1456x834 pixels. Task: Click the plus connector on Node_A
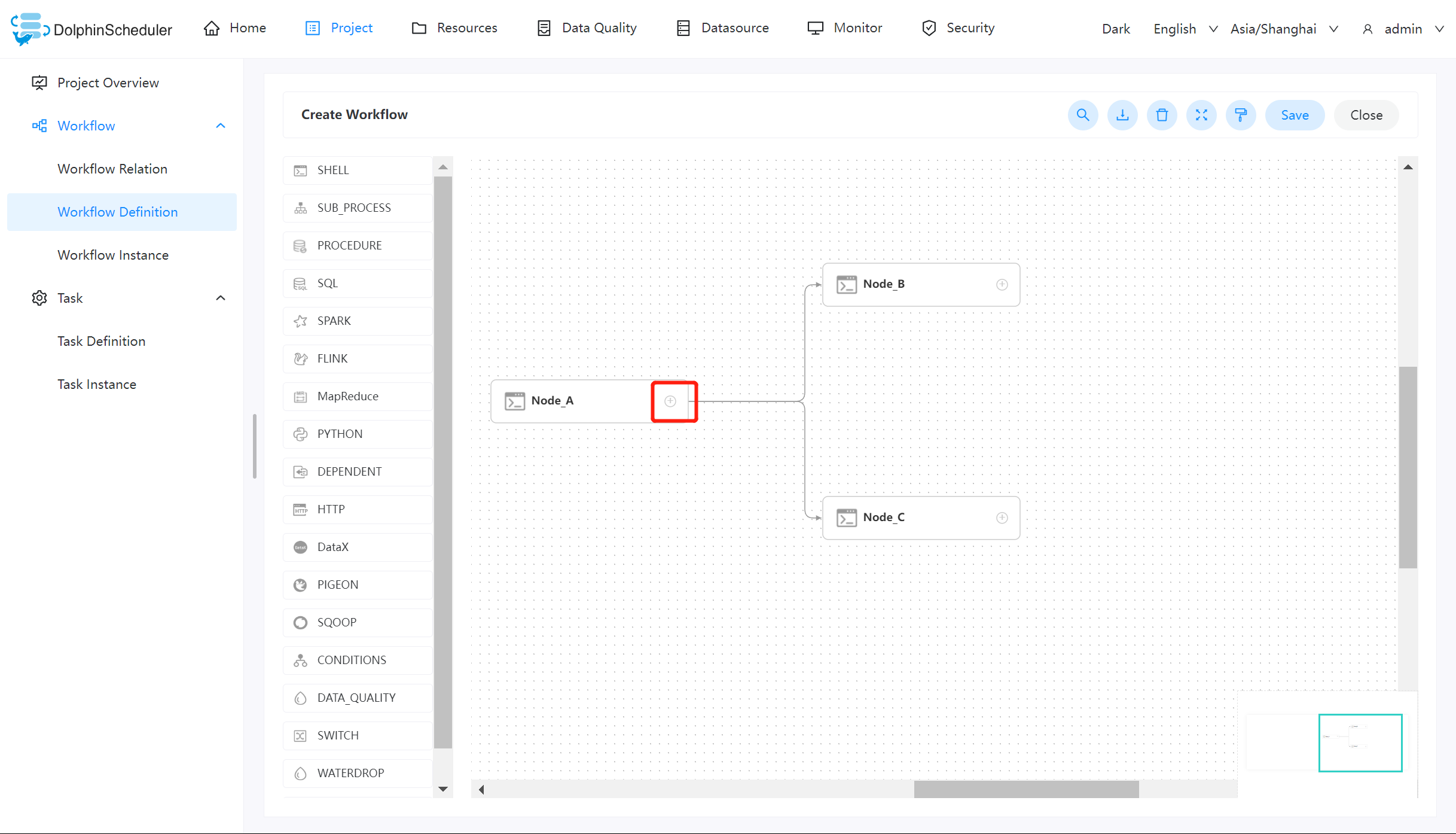pyautogui.click(x=671, y=401)
